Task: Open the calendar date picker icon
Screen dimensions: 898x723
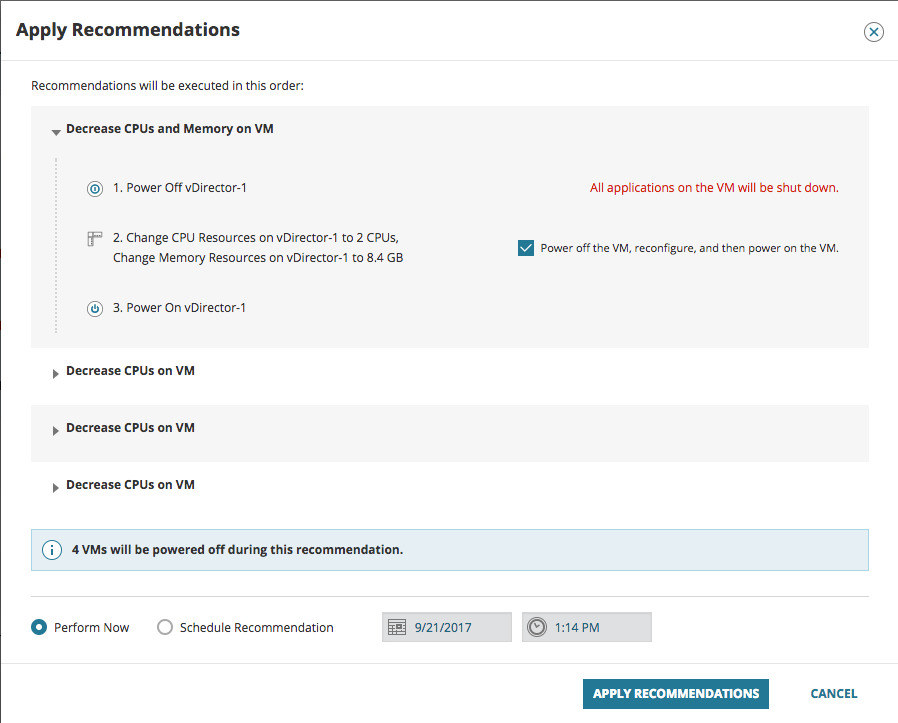Action: click(397, 628)
